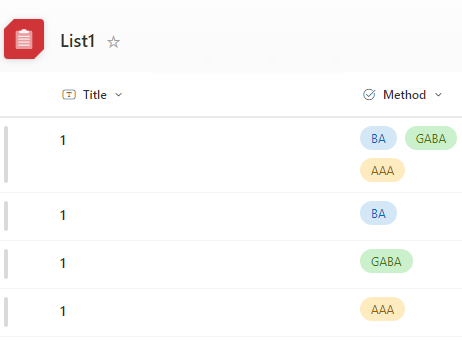Select the second row's selection handle

click(x=6, y=216)
